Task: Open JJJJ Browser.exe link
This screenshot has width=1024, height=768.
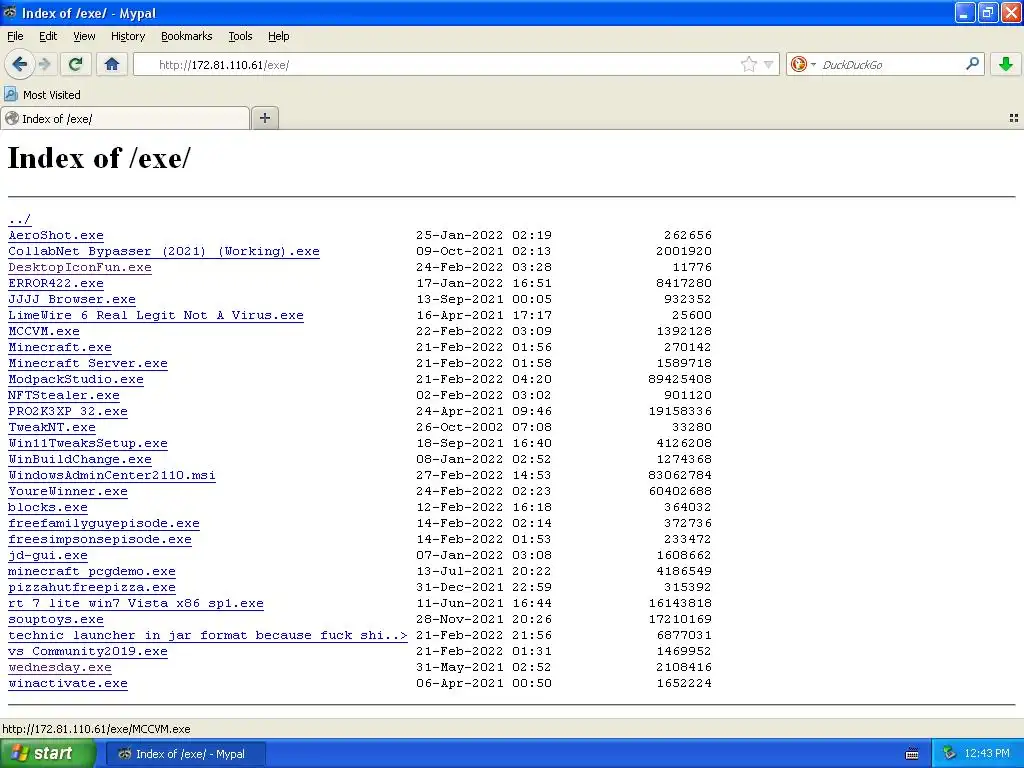Action: 72,299
